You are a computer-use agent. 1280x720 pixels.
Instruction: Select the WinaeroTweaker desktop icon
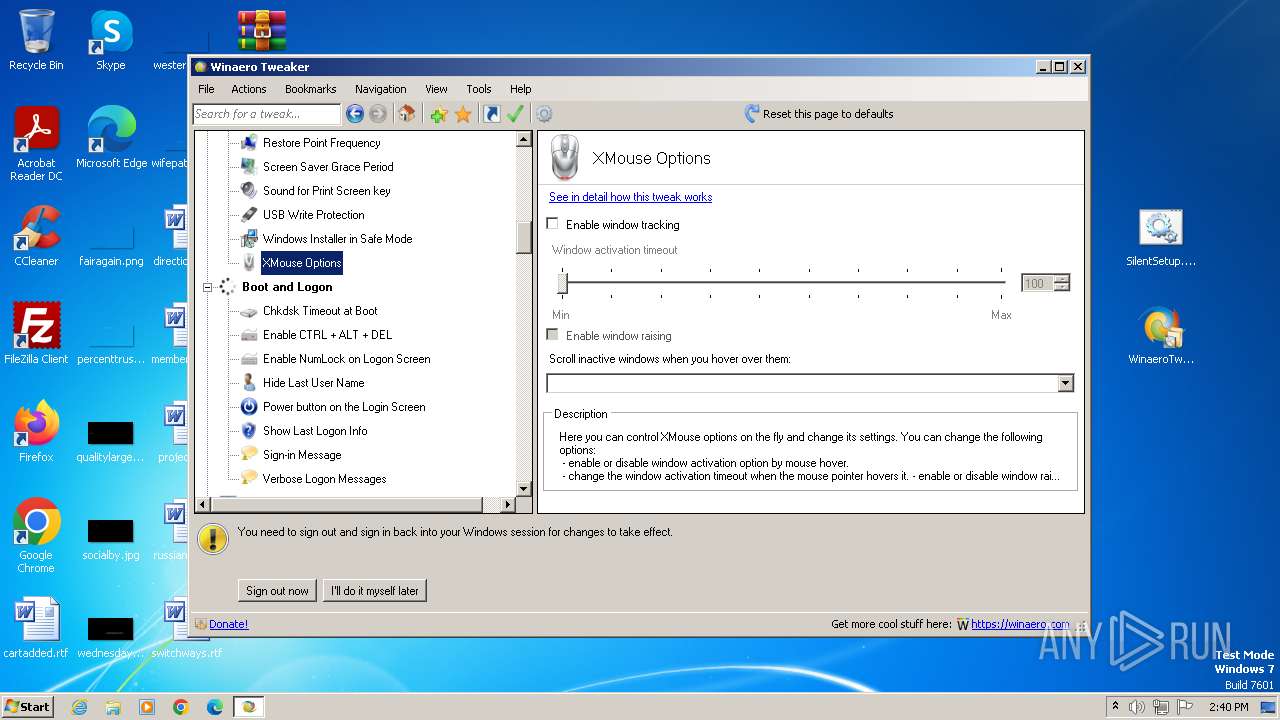tap(1161, 336)
